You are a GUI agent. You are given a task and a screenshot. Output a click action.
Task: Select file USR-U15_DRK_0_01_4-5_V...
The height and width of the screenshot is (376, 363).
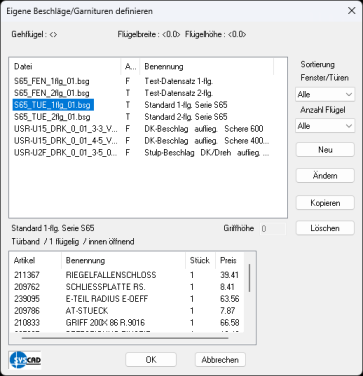(65, 141)
